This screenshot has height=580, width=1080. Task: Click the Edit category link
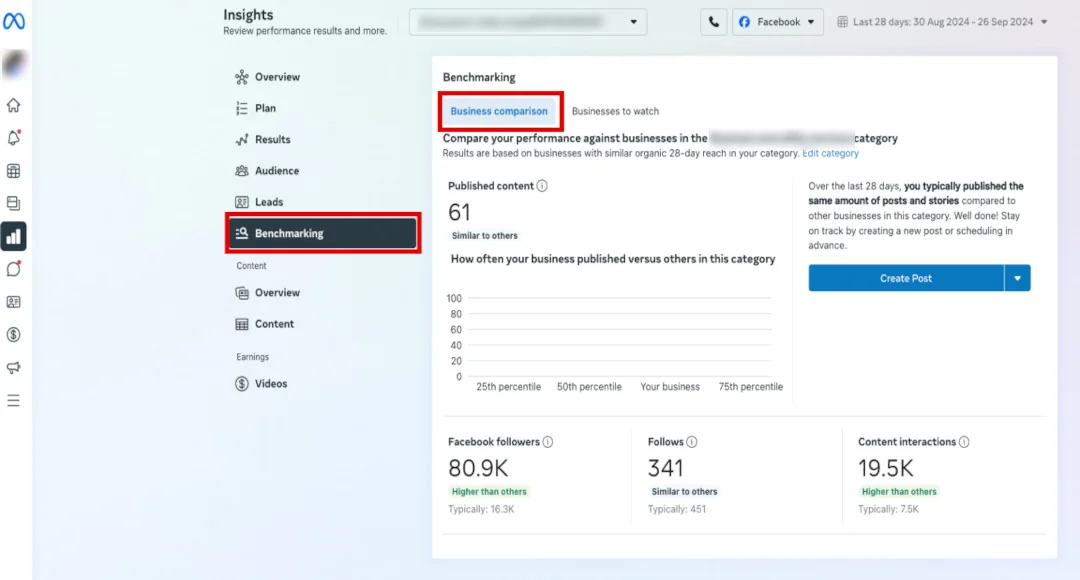click(x=830, y=154)
